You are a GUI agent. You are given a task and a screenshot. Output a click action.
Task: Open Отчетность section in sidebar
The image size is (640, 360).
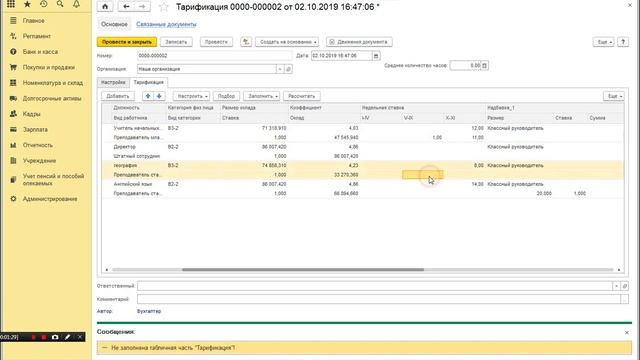point(38,145)
